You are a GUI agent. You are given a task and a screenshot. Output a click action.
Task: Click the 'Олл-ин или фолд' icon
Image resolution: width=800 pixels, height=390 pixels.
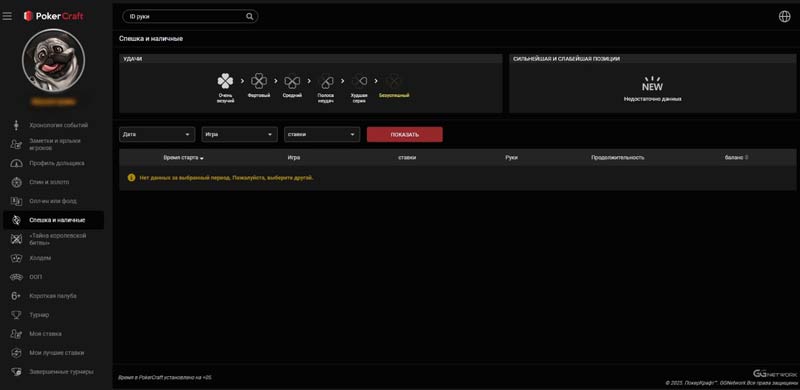(x=16, y=201)
